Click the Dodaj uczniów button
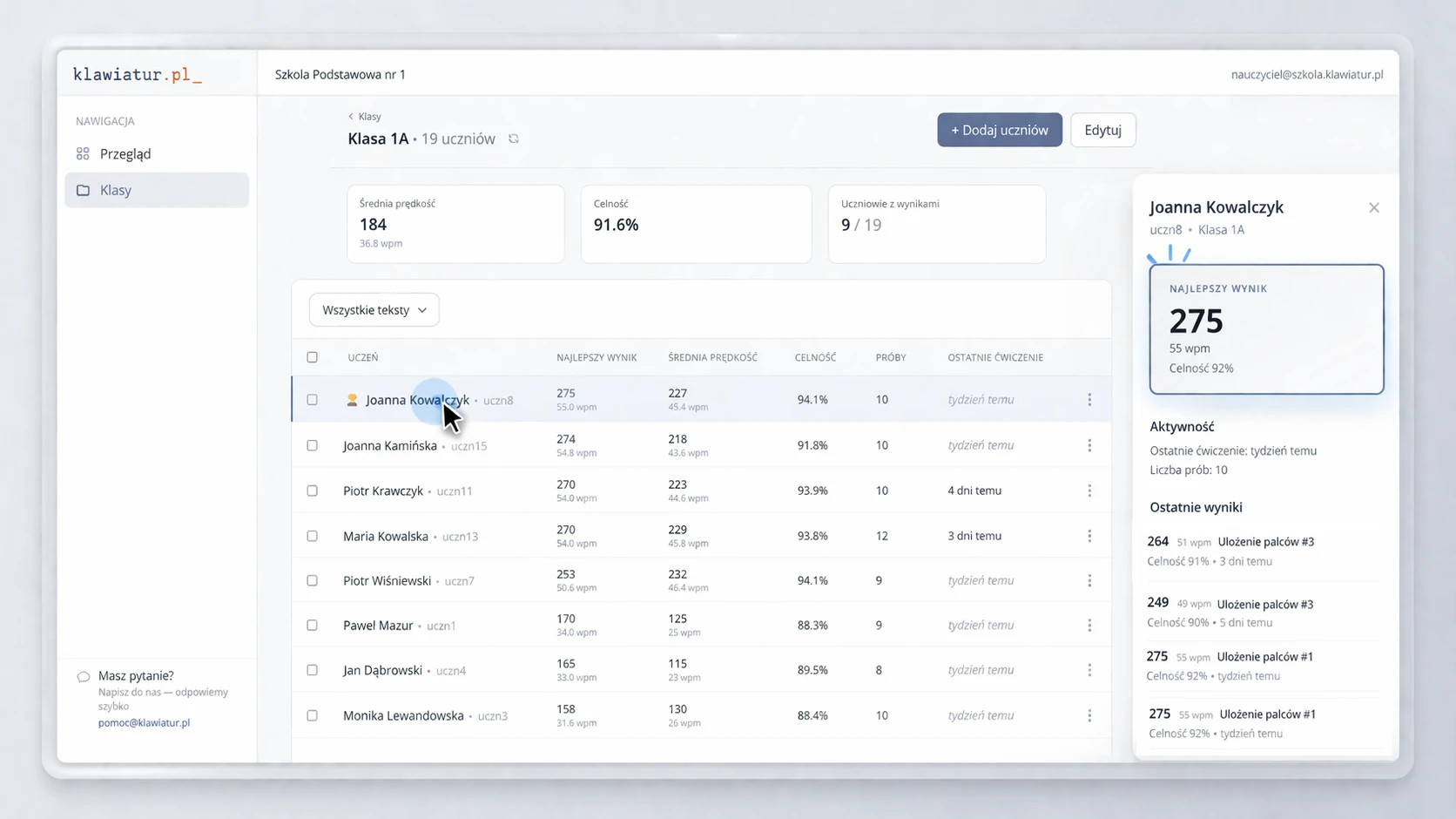1456x819 pixels. [1000, 130]
